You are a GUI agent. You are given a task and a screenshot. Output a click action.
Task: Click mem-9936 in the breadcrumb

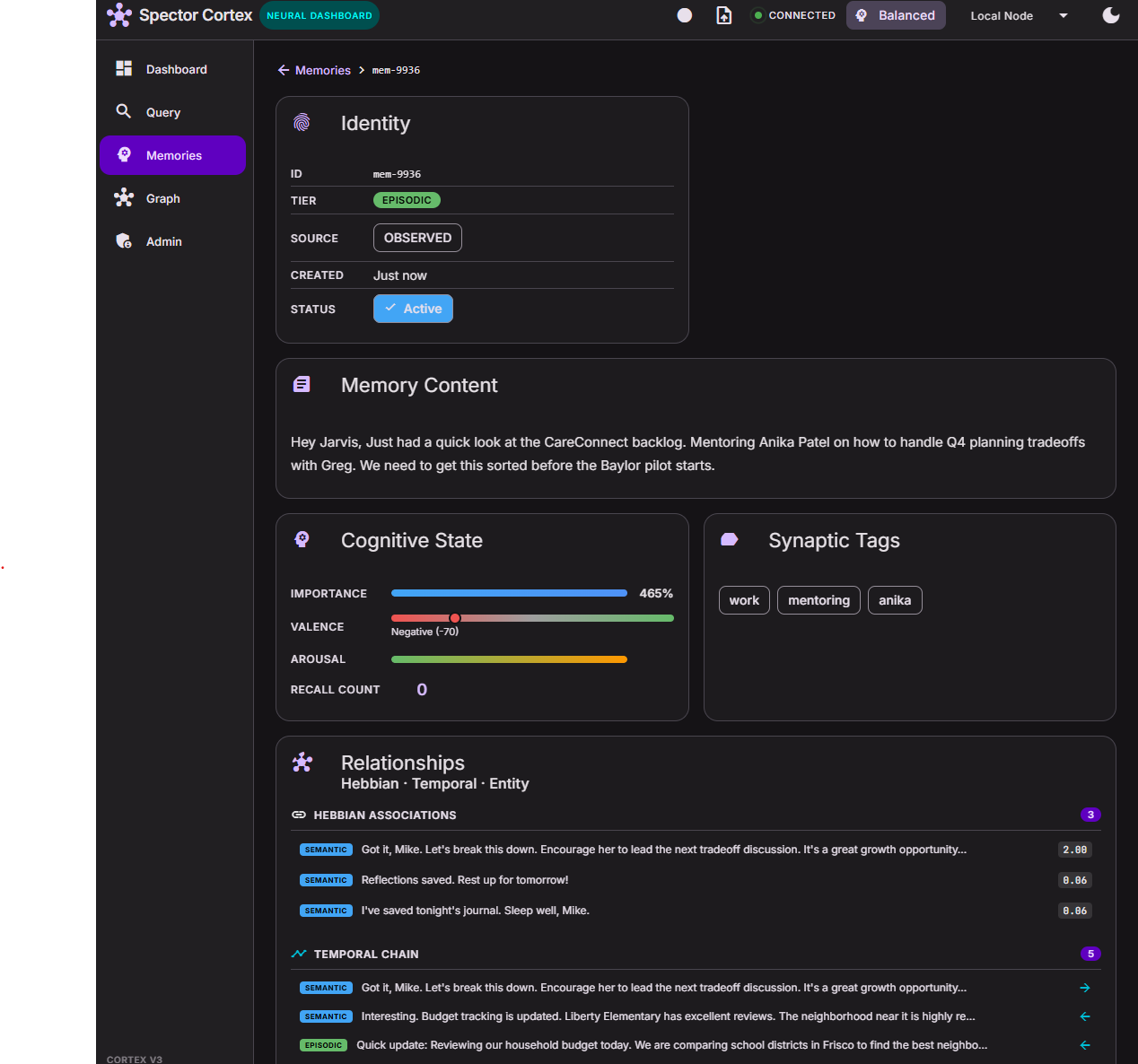(396, 70)
